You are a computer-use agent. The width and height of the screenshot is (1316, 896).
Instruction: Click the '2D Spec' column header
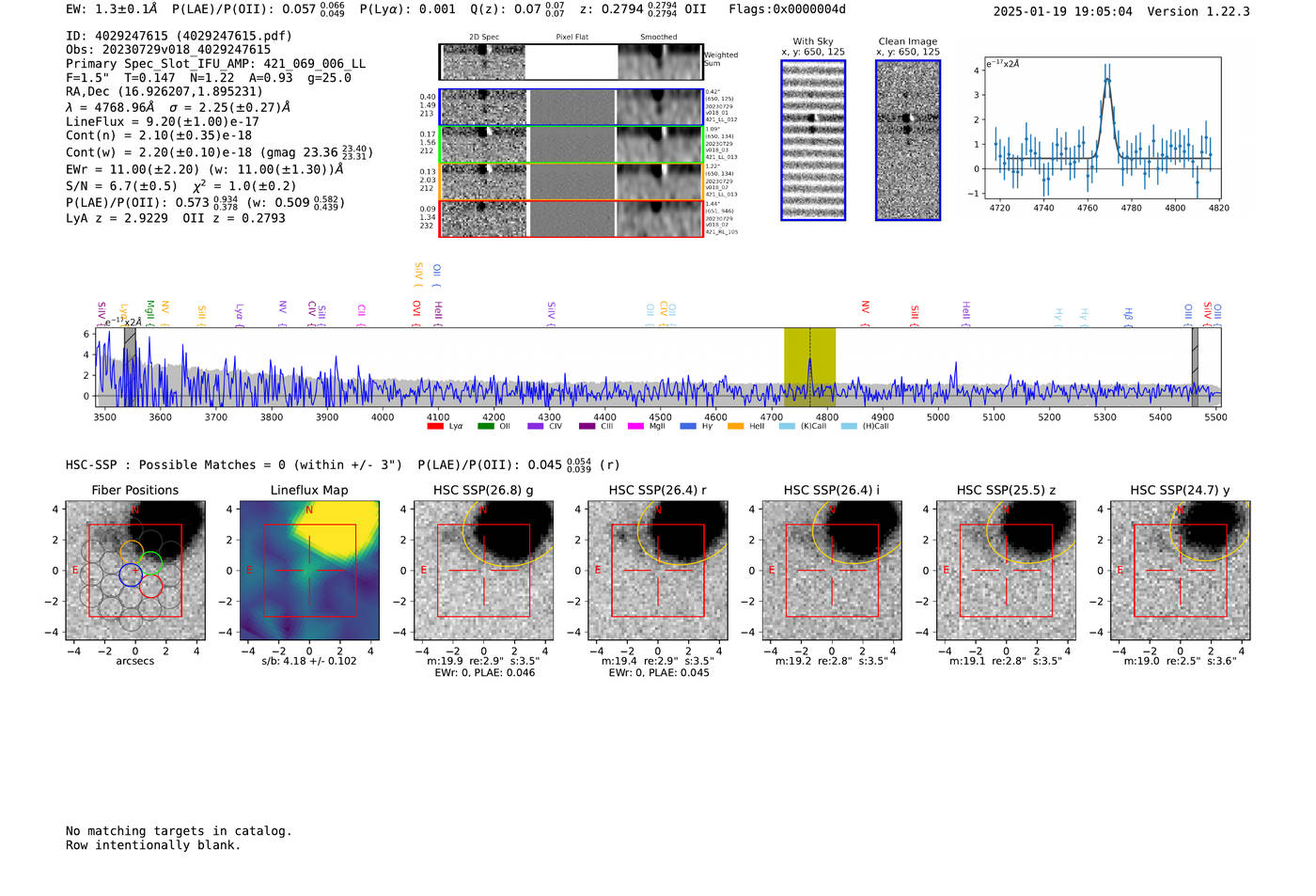484,38
